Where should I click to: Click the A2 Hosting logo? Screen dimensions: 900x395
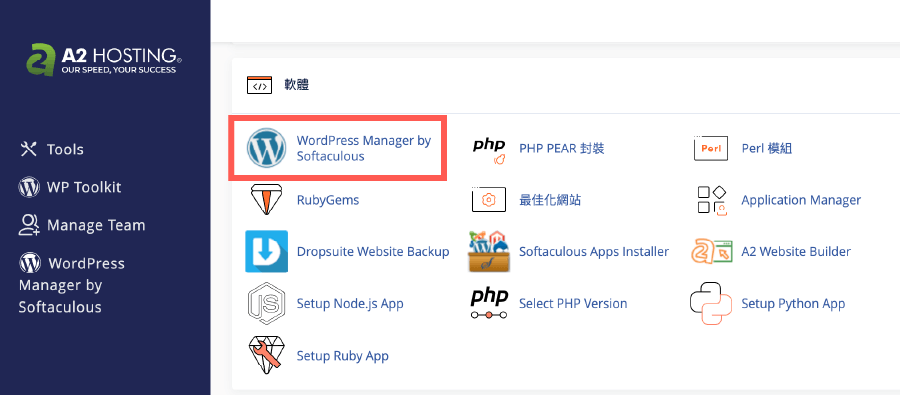[x=104, y=60]
